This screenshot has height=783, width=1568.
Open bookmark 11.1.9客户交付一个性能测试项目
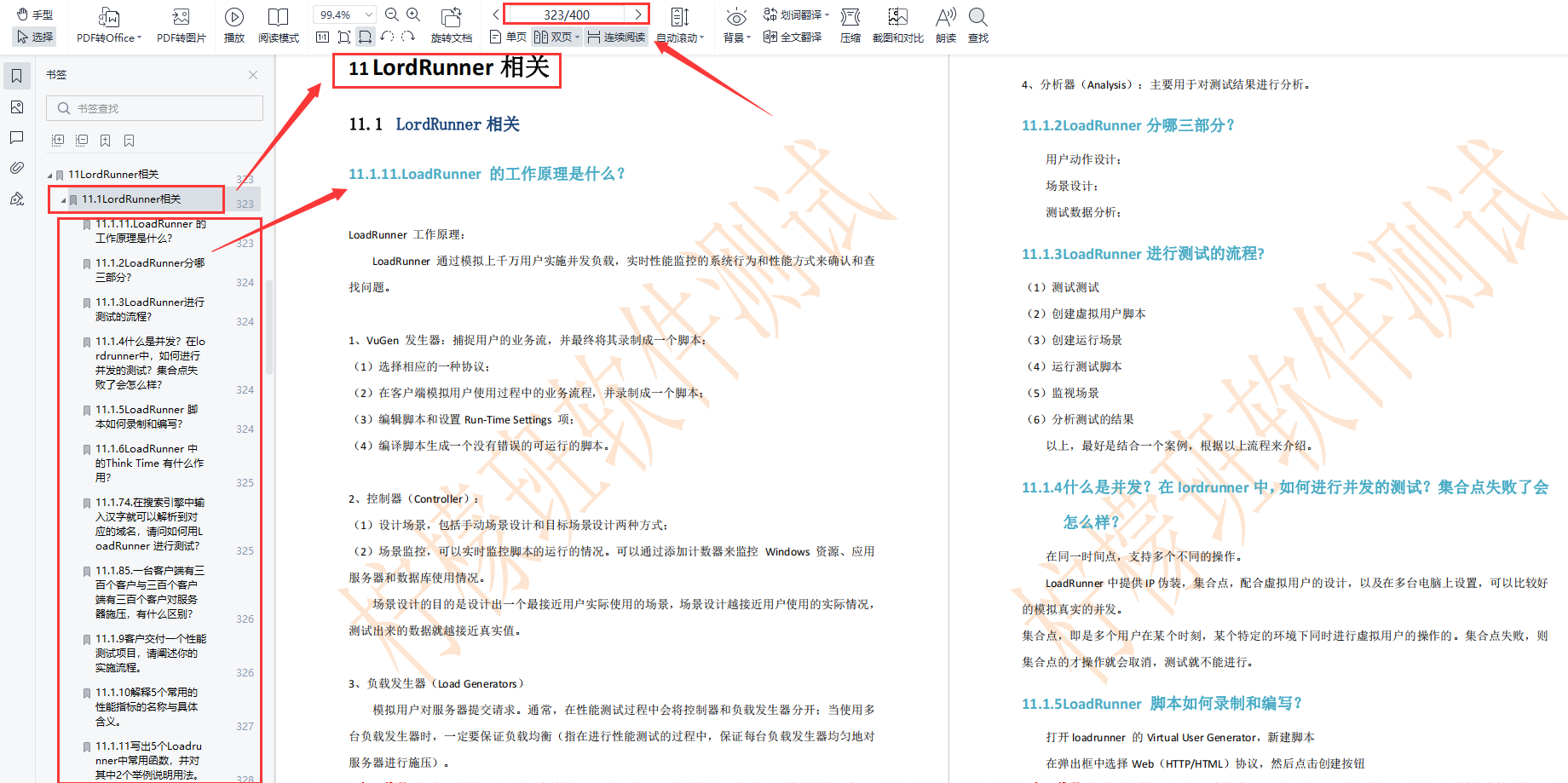click(151, 653)
